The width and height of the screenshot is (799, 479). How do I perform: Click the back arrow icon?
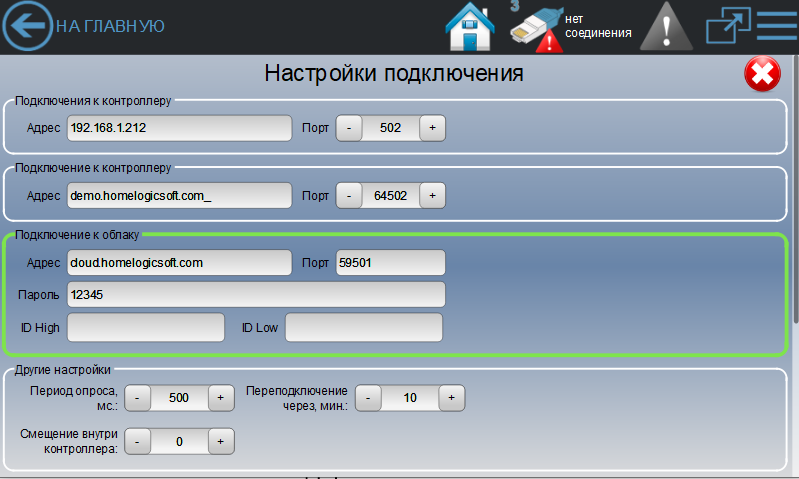pos(28,26)
